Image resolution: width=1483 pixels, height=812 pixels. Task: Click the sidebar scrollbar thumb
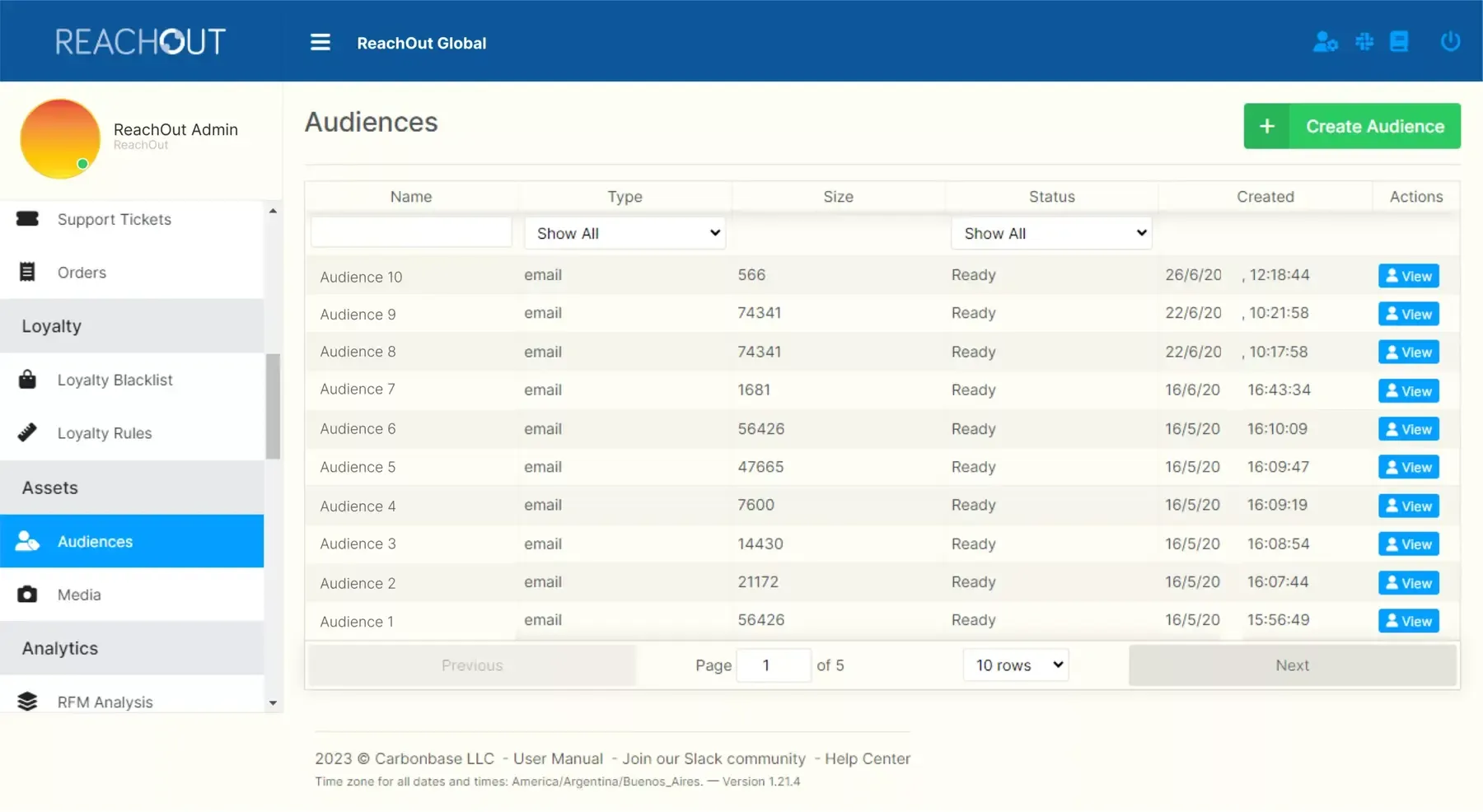273,406
